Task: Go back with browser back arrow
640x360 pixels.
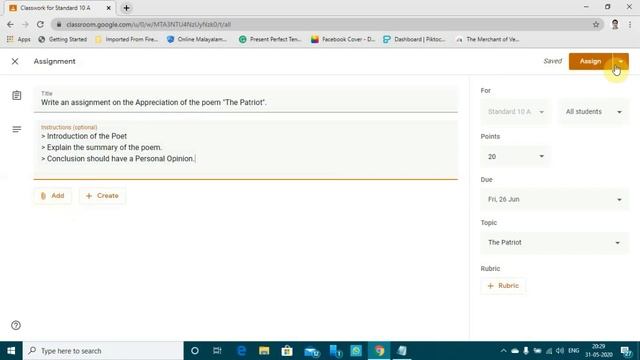Action: 11,24
